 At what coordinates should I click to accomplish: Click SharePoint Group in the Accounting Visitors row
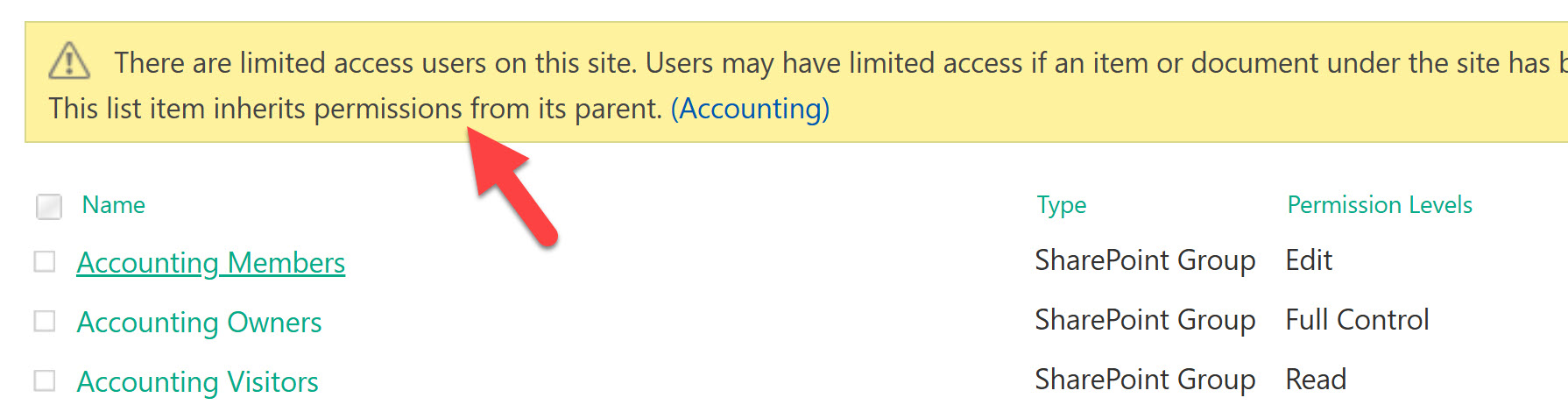point(1144,380)
